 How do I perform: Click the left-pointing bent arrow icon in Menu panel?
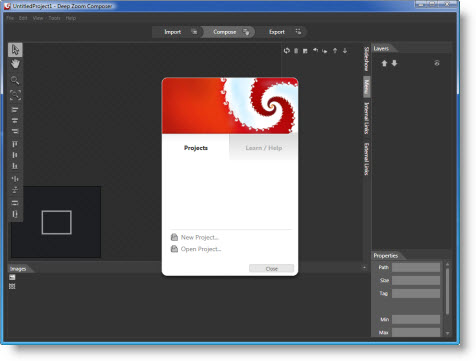[315, 50]
